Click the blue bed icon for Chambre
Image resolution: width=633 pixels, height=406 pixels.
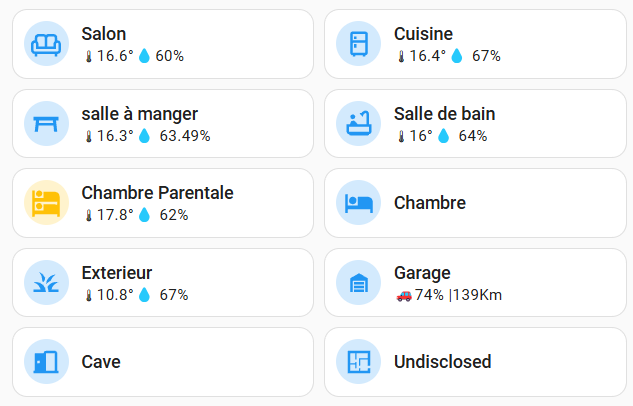358,203
